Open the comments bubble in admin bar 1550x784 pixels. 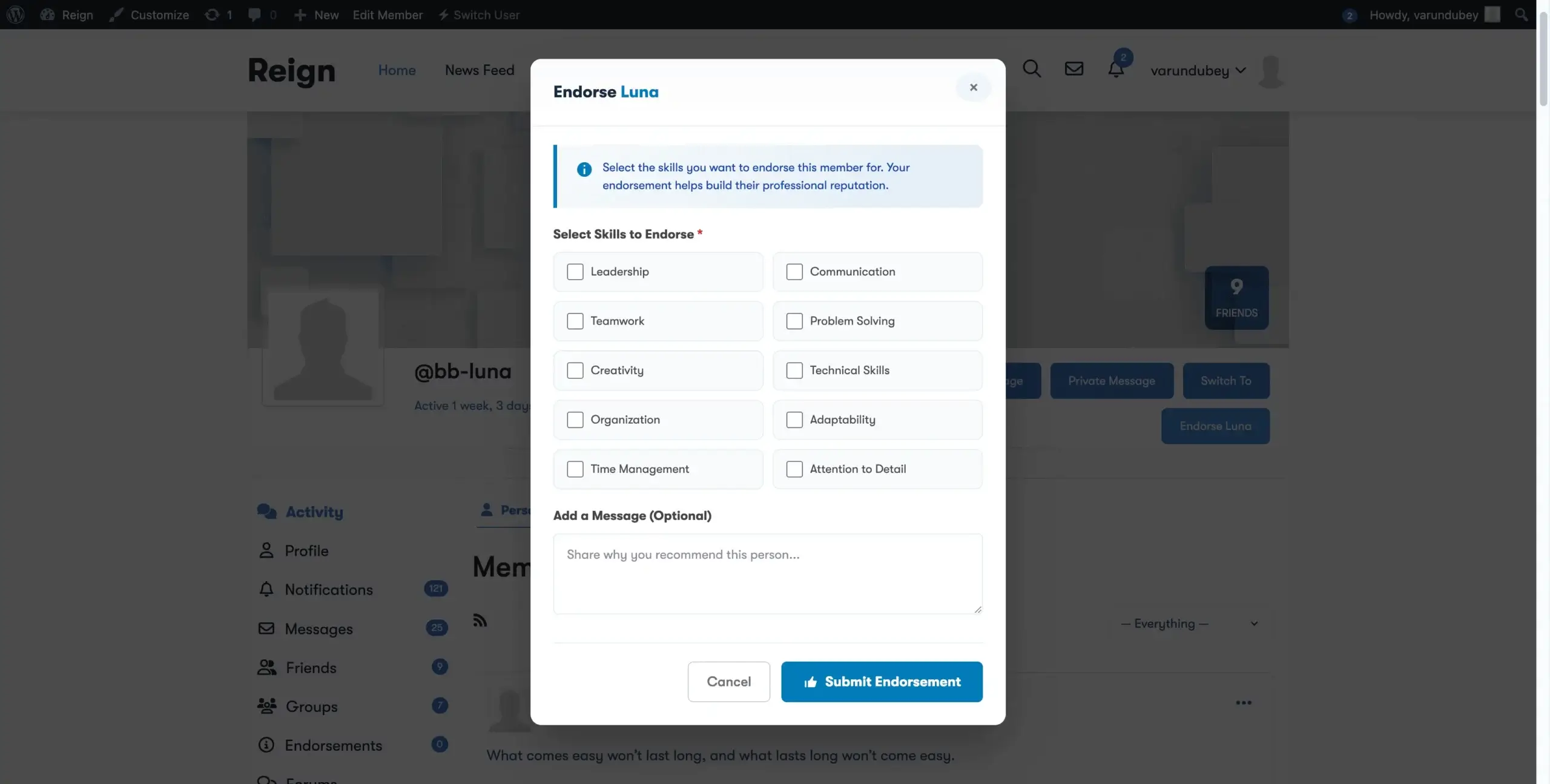click(262, 15)
